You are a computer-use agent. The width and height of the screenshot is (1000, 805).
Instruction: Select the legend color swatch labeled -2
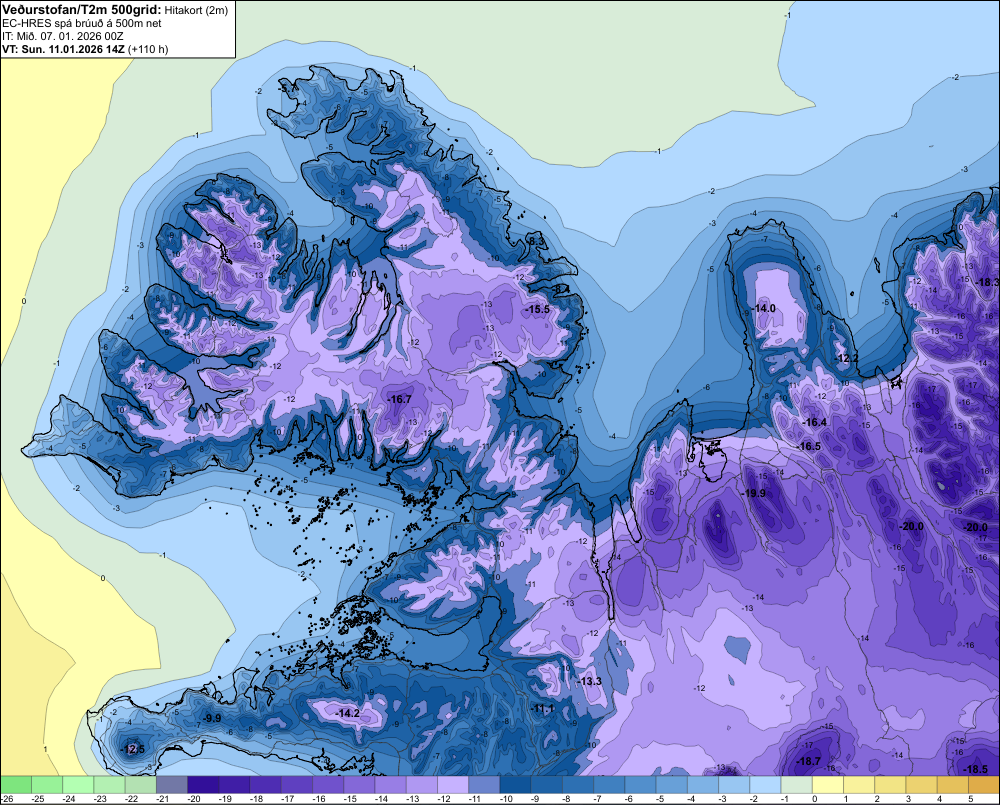pyautogui.click(x=766, y=785)
